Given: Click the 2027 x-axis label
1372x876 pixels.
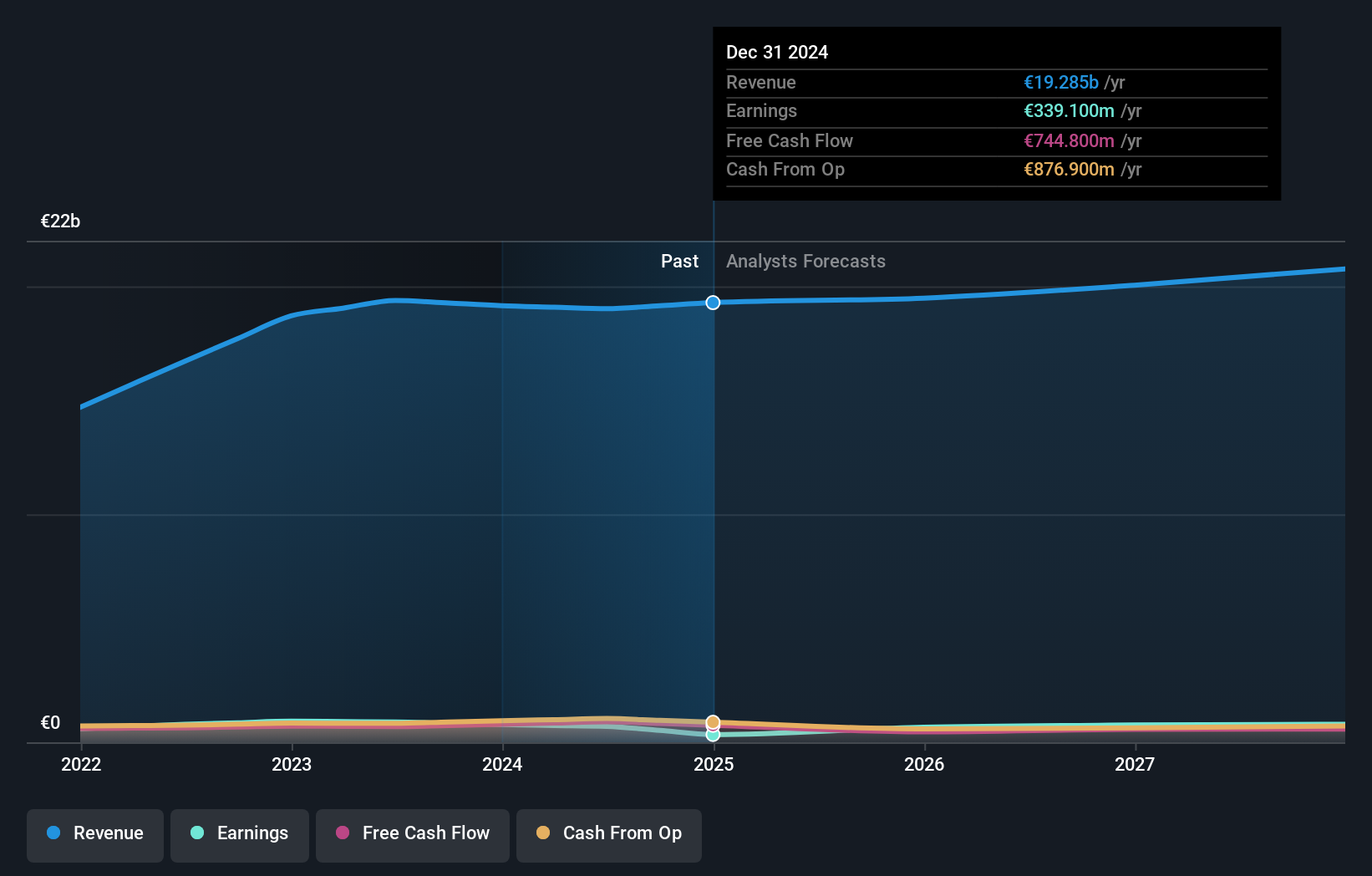Looking at the screenshot, I should coord(1135,764).
